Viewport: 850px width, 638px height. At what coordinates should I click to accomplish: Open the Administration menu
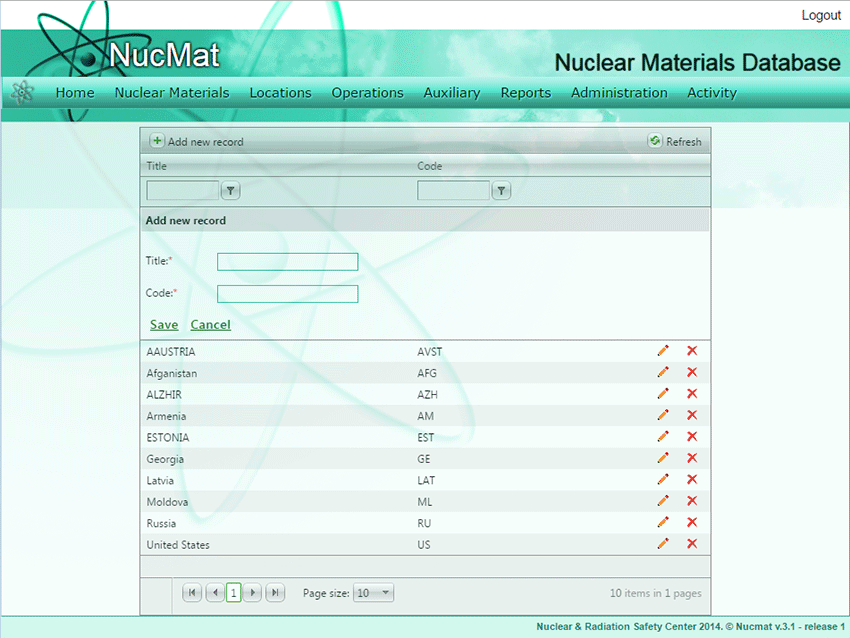pos(619,93)
